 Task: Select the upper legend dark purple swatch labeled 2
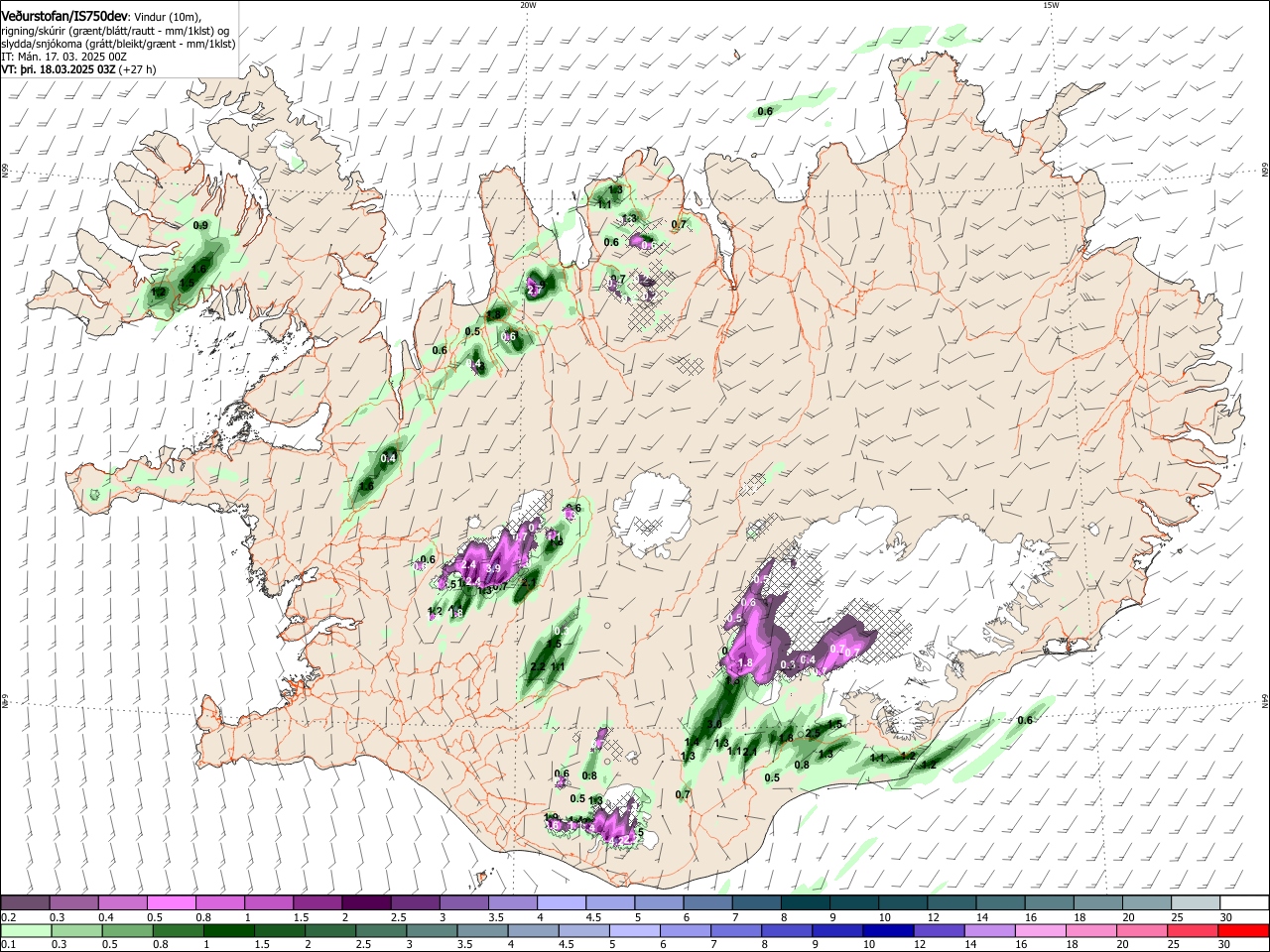coord(365,903)
